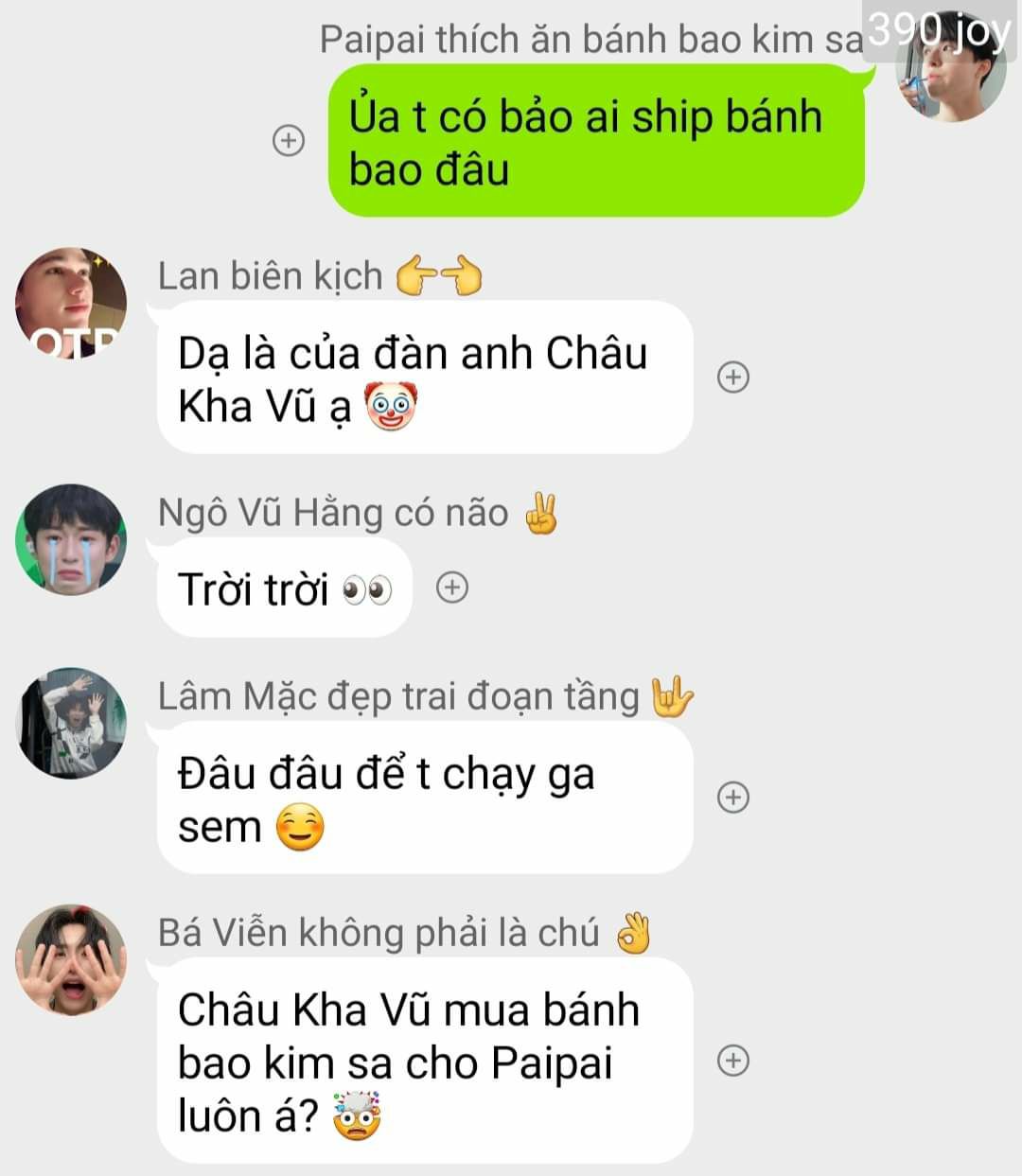The height and width of the screenshot is (1176, 1022).
Task: Select the 'Đâu đâu để t chạy ga sem' bubble
Action: tap(425, 798)
